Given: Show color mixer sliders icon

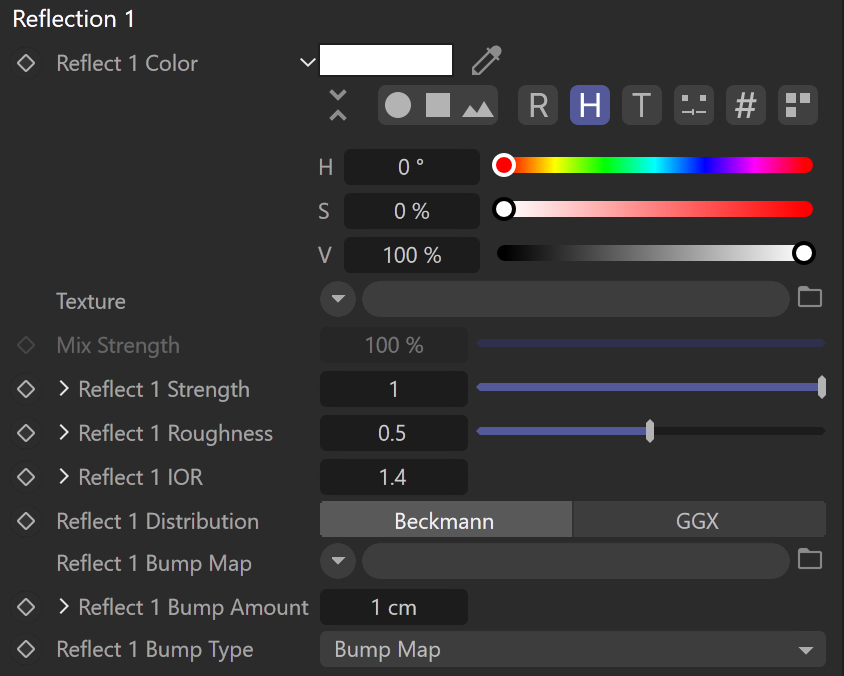Looking at the screenshot, I should (694, 105).
